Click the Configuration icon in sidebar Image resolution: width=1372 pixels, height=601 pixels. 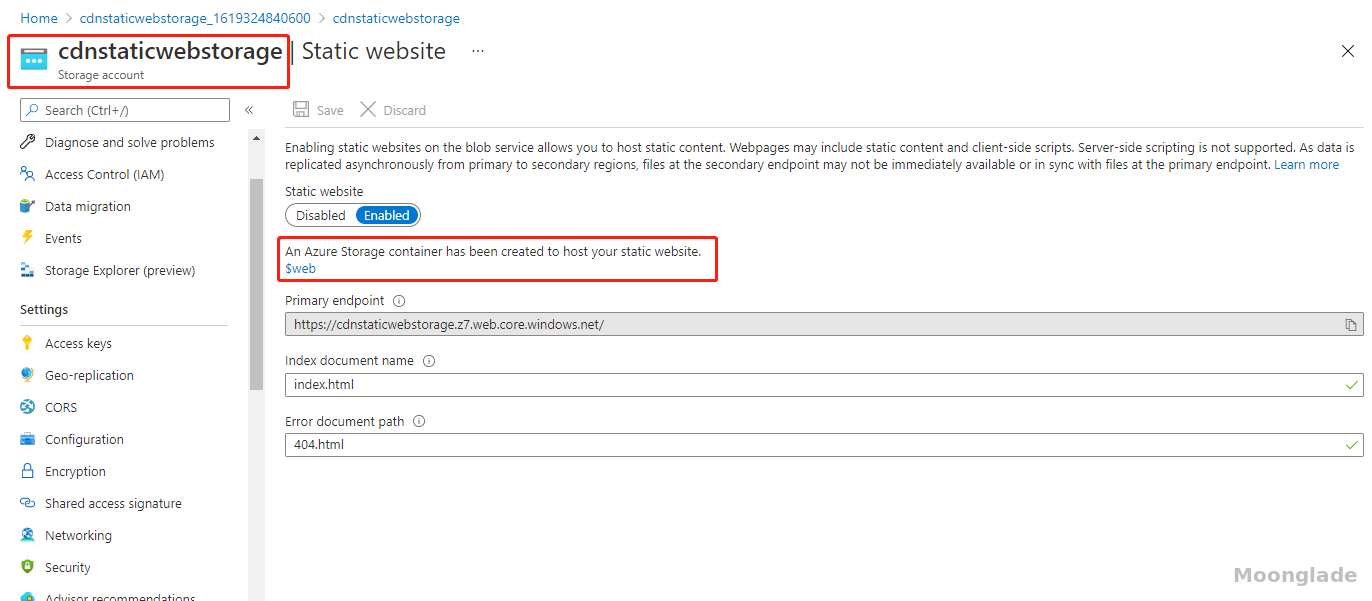point(28,439)
